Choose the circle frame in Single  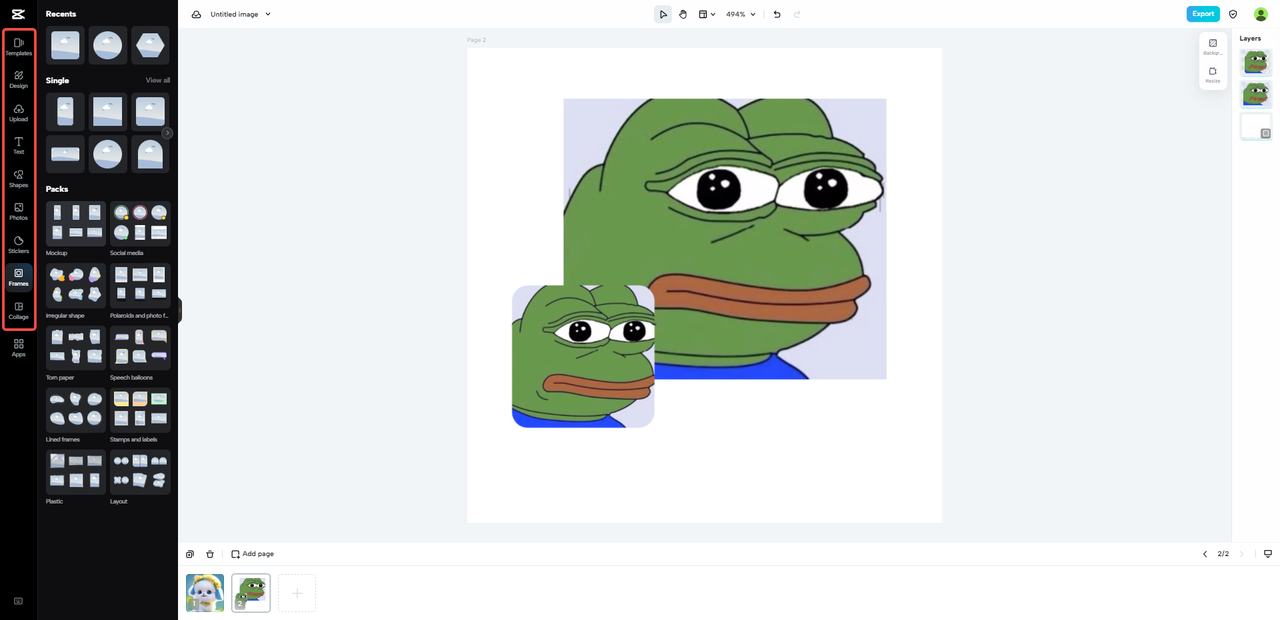coord(108,154)
